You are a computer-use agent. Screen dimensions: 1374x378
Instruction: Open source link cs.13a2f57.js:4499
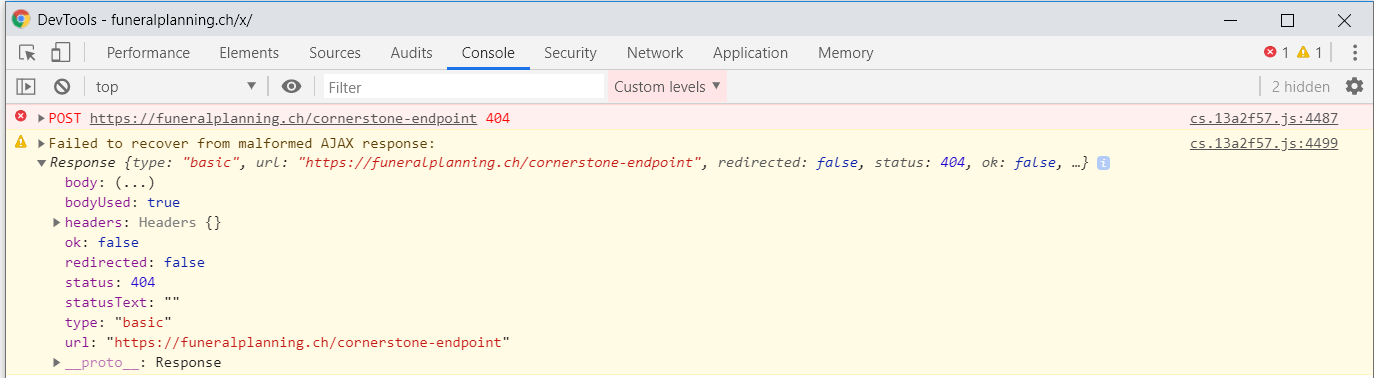(x=1264, y=143)
